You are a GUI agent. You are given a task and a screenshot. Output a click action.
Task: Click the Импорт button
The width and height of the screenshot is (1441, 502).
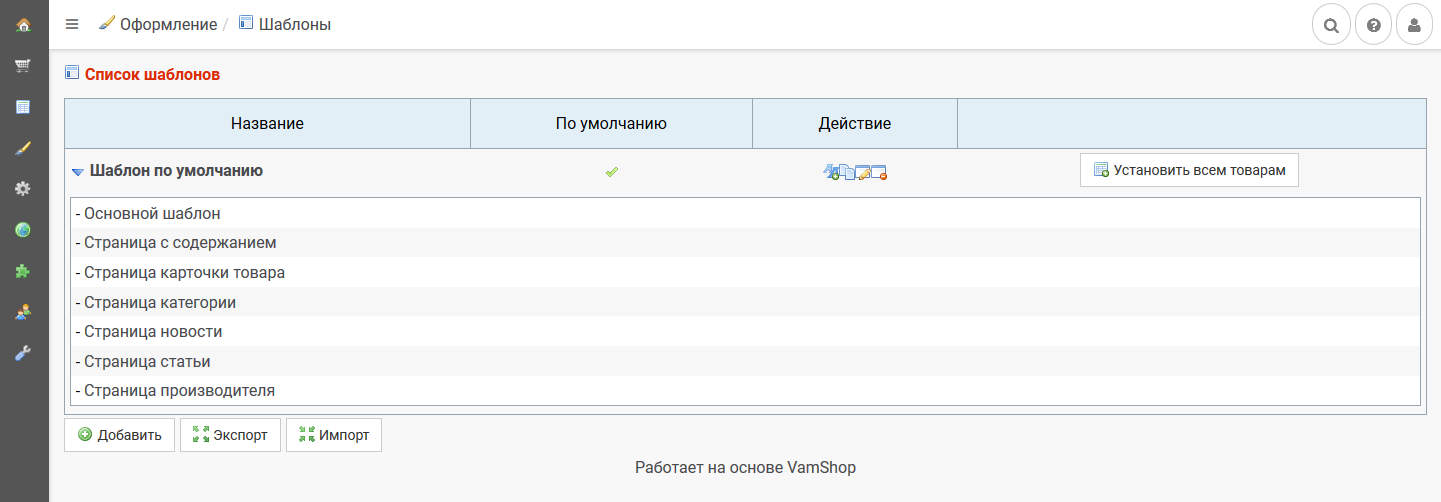334,435
